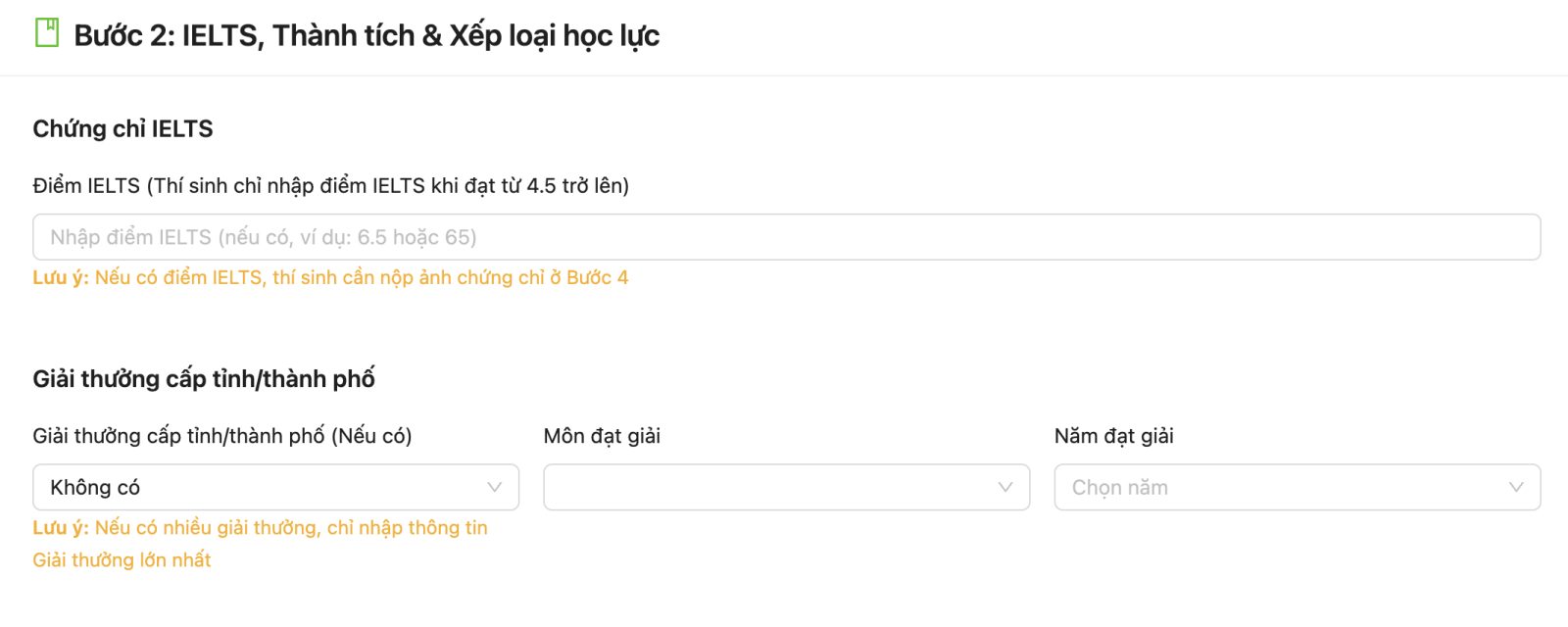
Task: Click the "Giải thưởng cấp tỉnh/thành phố (Nếu có)" label
Action: click(222, 436)
